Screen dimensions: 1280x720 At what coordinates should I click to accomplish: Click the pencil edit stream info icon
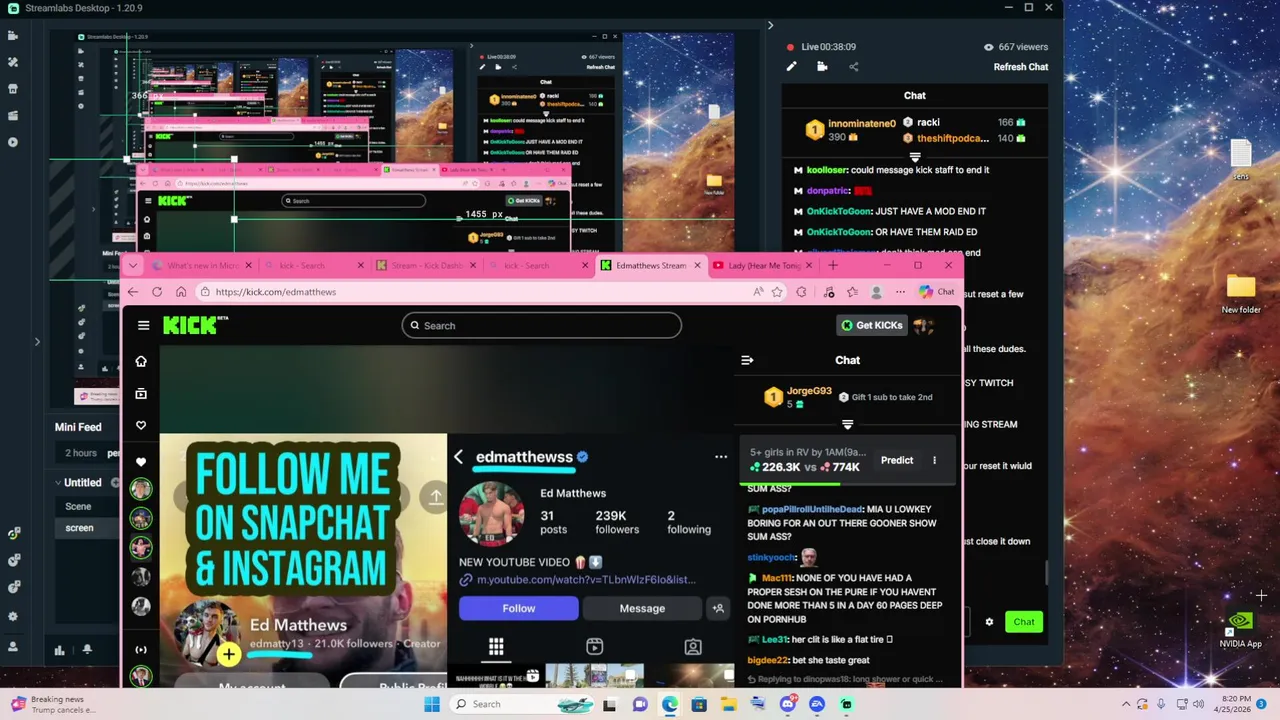point(791,67)
